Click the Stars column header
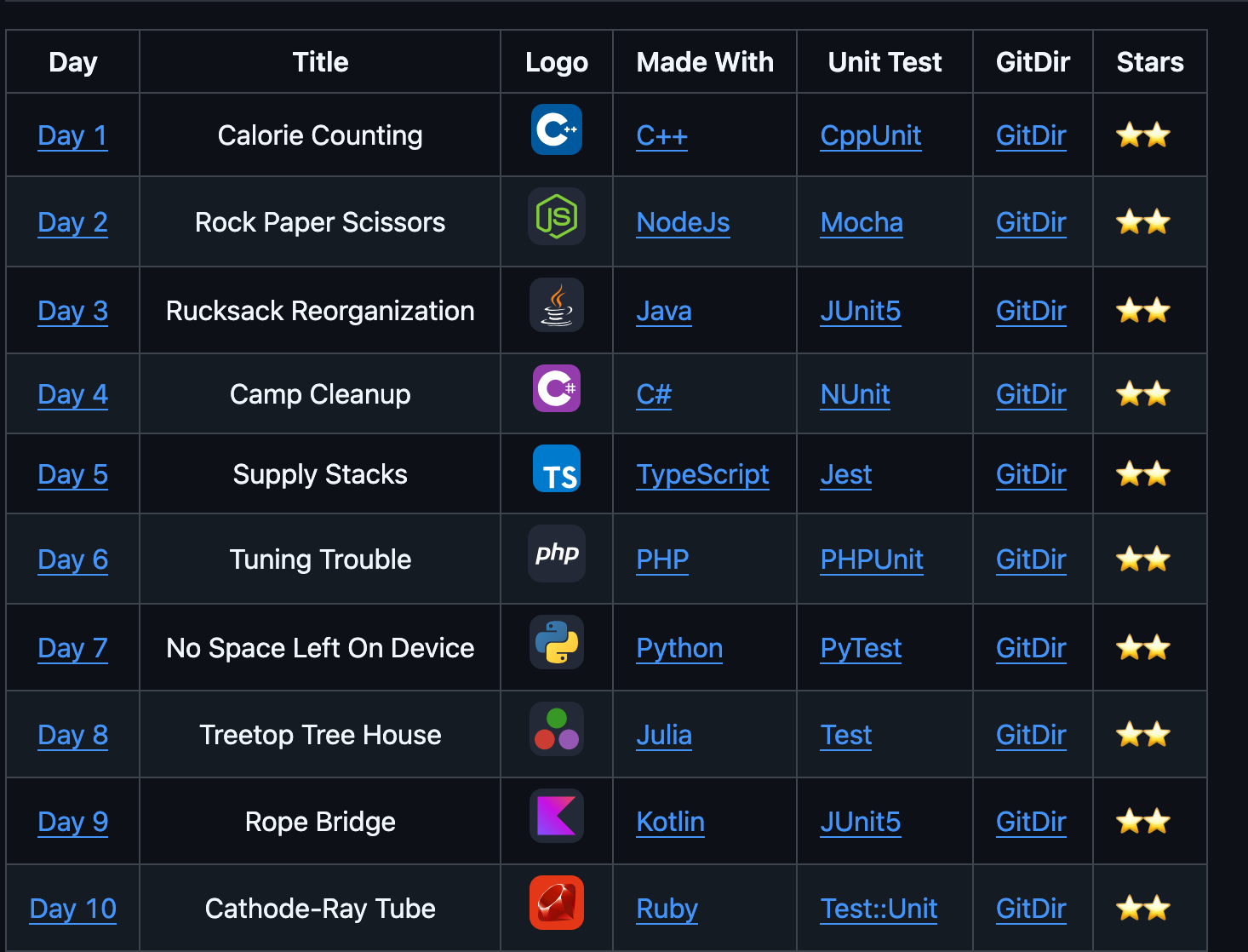The image size is (1248, 952). tap(1149, 62)
